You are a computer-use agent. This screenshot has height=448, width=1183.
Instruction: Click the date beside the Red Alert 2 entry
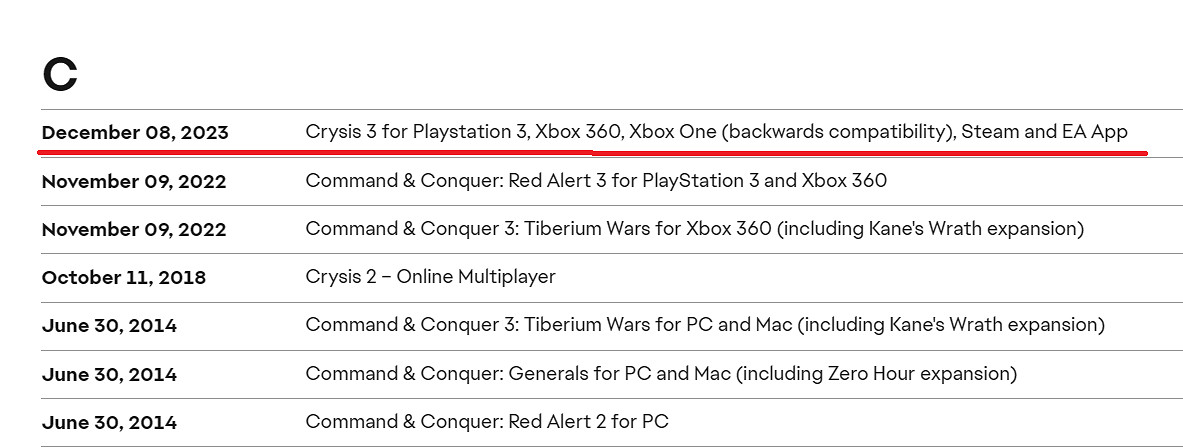click(x=109, y=423)
